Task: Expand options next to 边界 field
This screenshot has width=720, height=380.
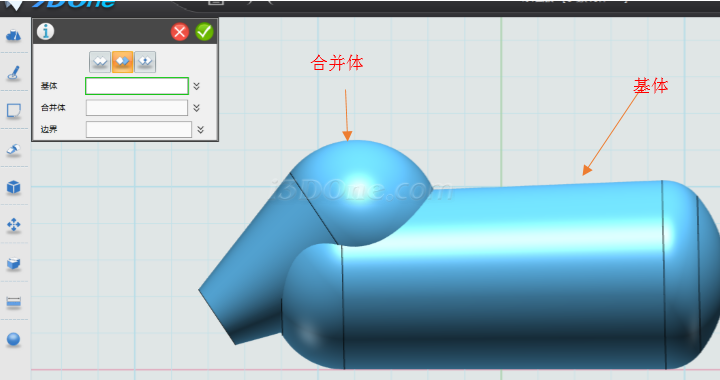Action: click(200, 129)
